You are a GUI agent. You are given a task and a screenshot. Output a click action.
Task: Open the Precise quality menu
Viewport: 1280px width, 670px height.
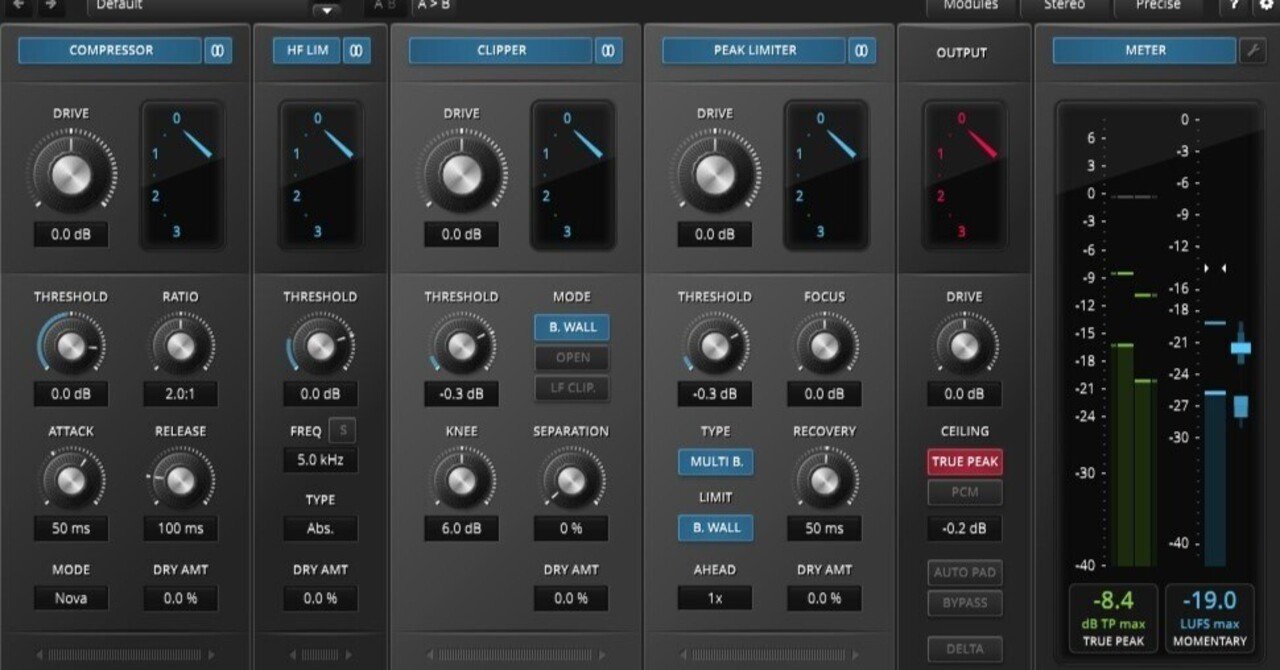tap(1158, 6)
